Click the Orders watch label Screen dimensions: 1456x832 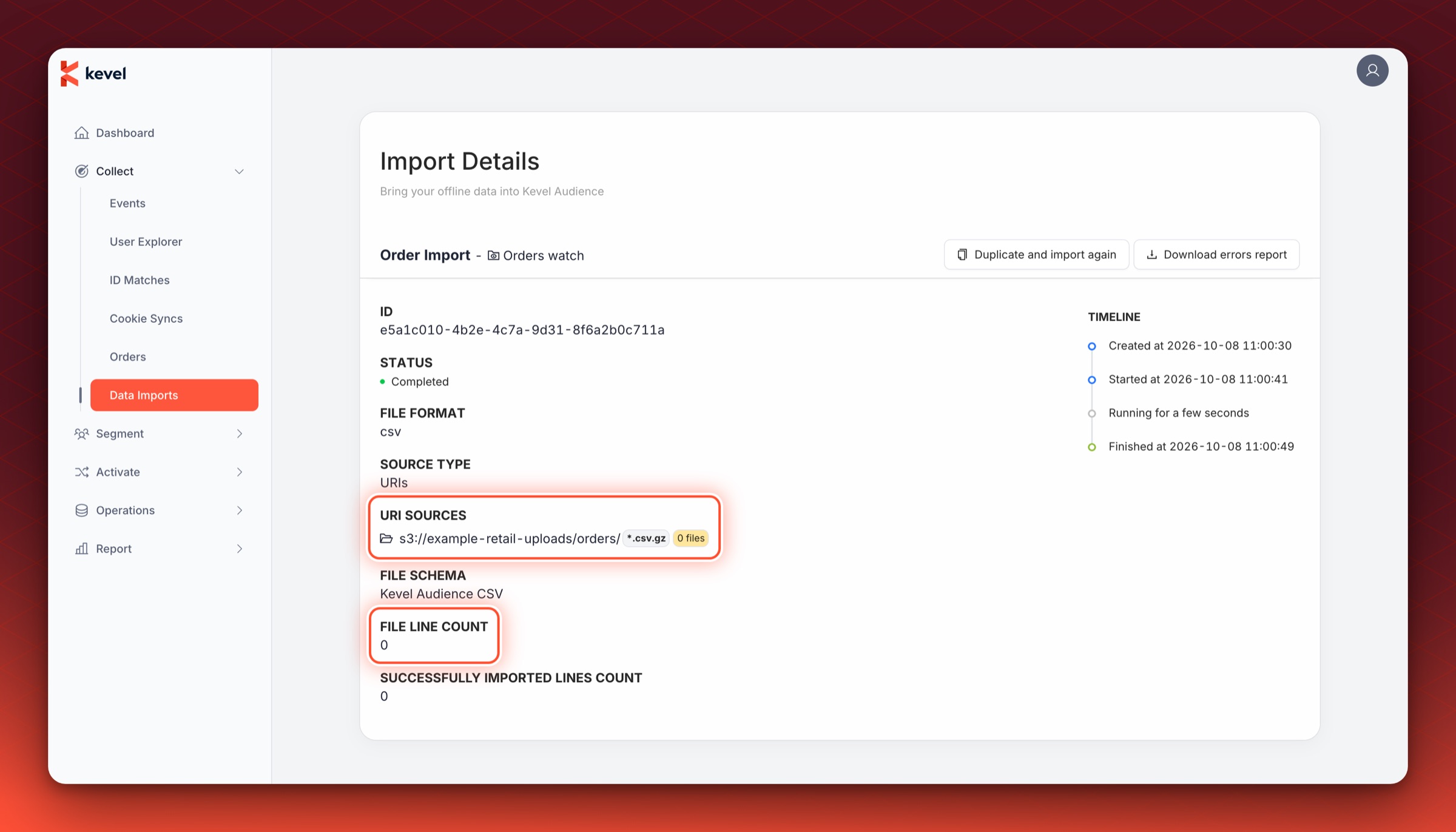coord(543,255)
